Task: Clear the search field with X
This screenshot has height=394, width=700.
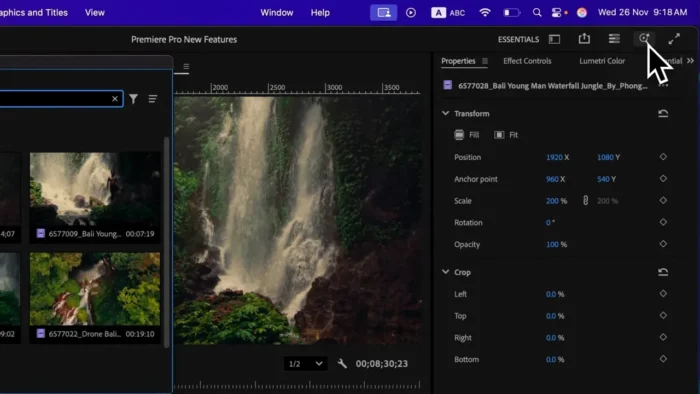Action: coord(115,99)
